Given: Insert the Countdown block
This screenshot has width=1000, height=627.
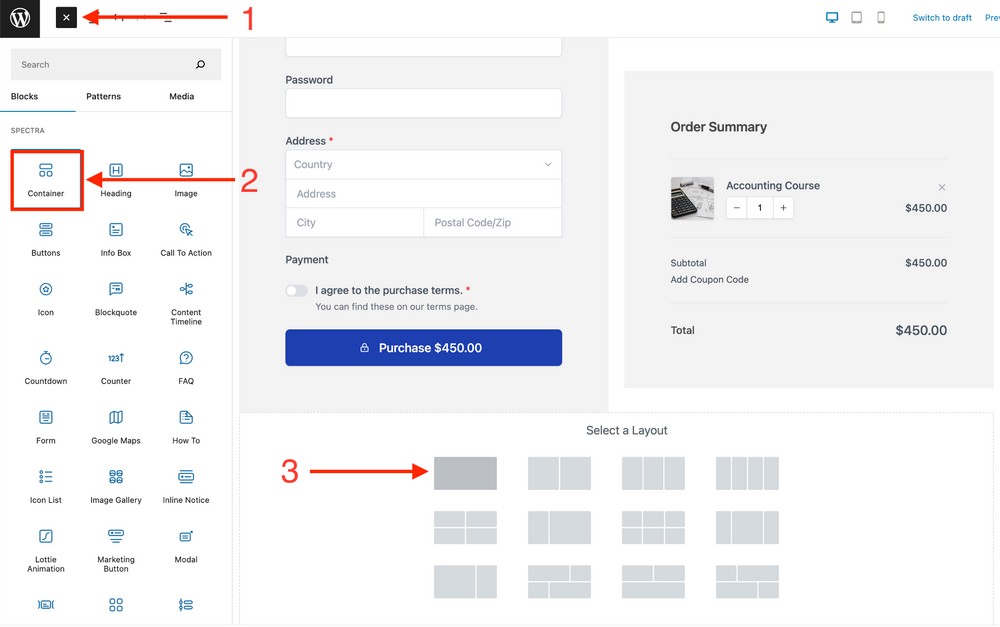Looking at the screenshot, I should point(46,366).
